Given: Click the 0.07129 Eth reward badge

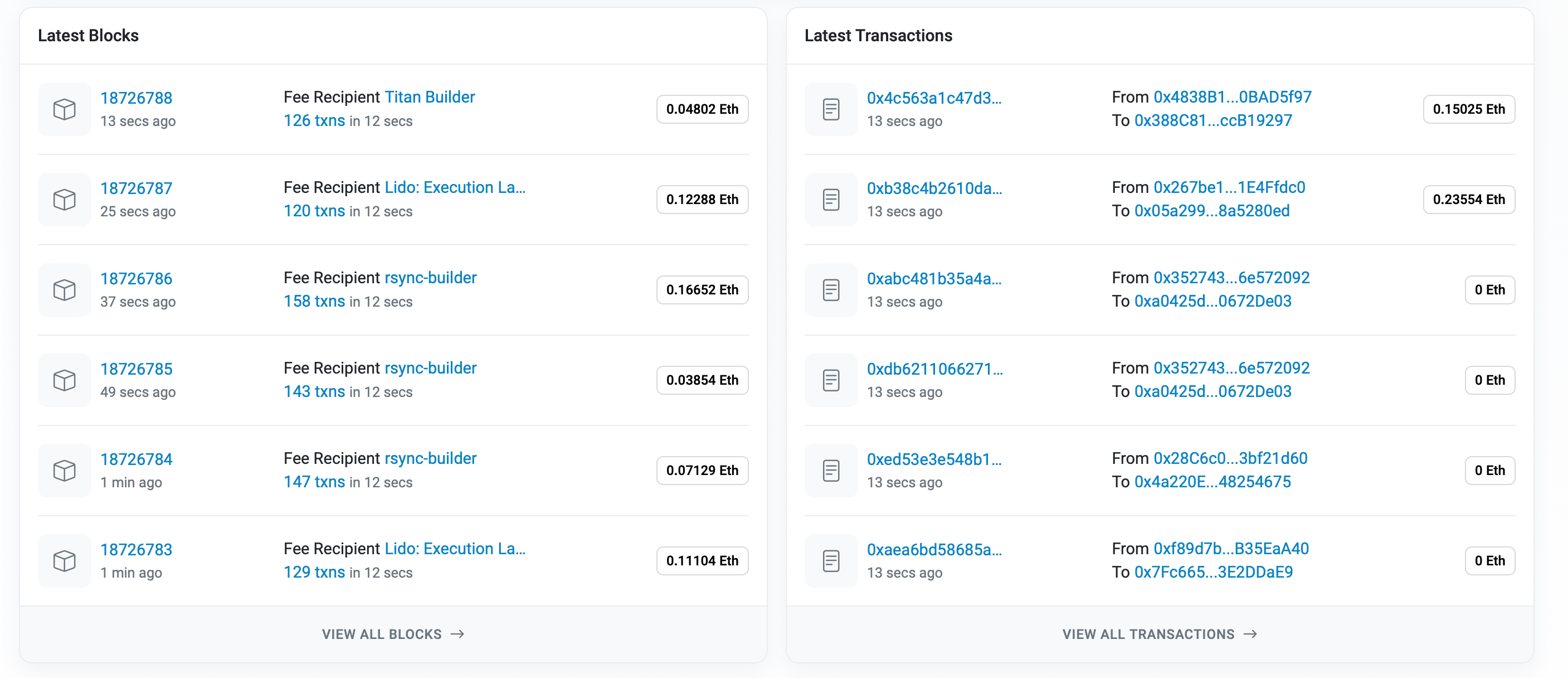Looking at the screenshot, I should click(x=703, y=470).
